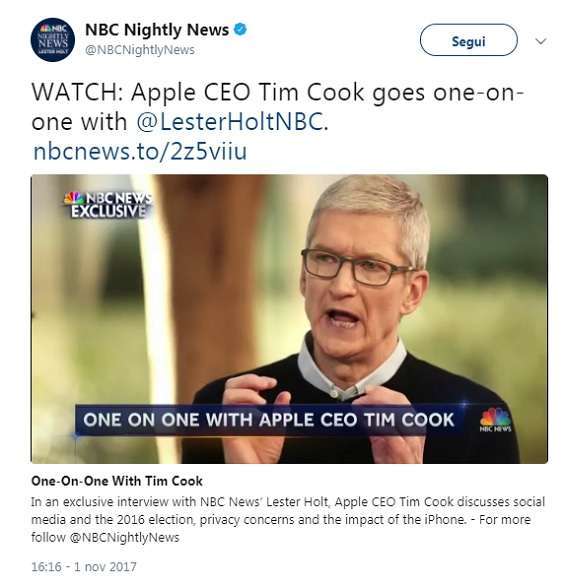Open the @LesterHoltNBC mention link
This screenshot has height=587, width=565.
tap(229, 122)
